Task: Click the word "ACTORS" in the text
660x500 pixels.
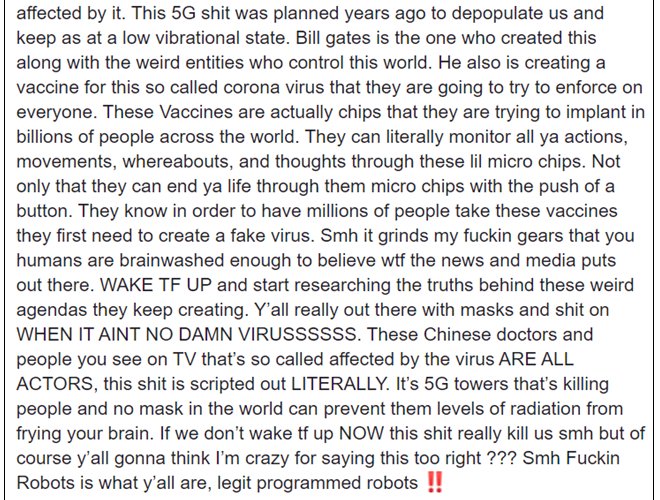Action: (55, 384)
